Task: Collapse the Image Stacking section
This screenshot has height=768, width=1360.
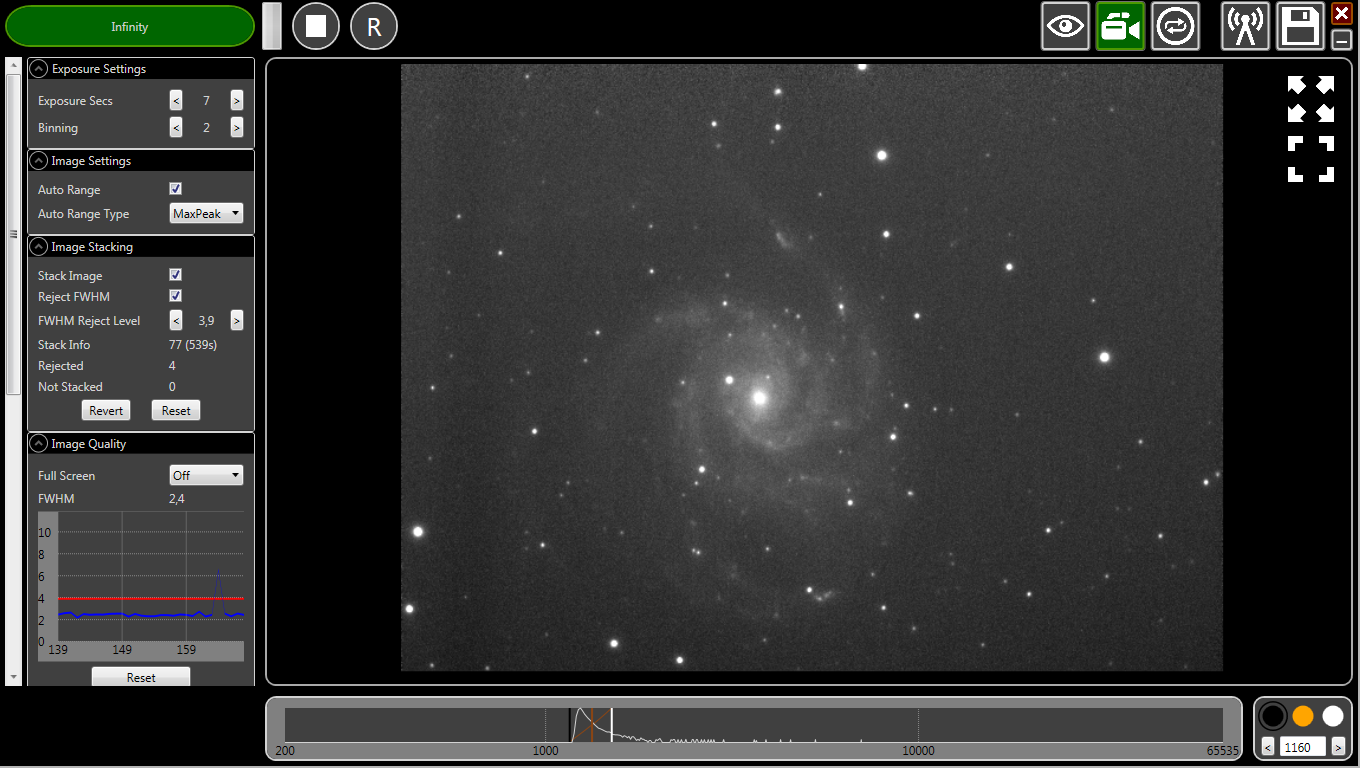Action: pyautogui.click(x=39, y=247)
